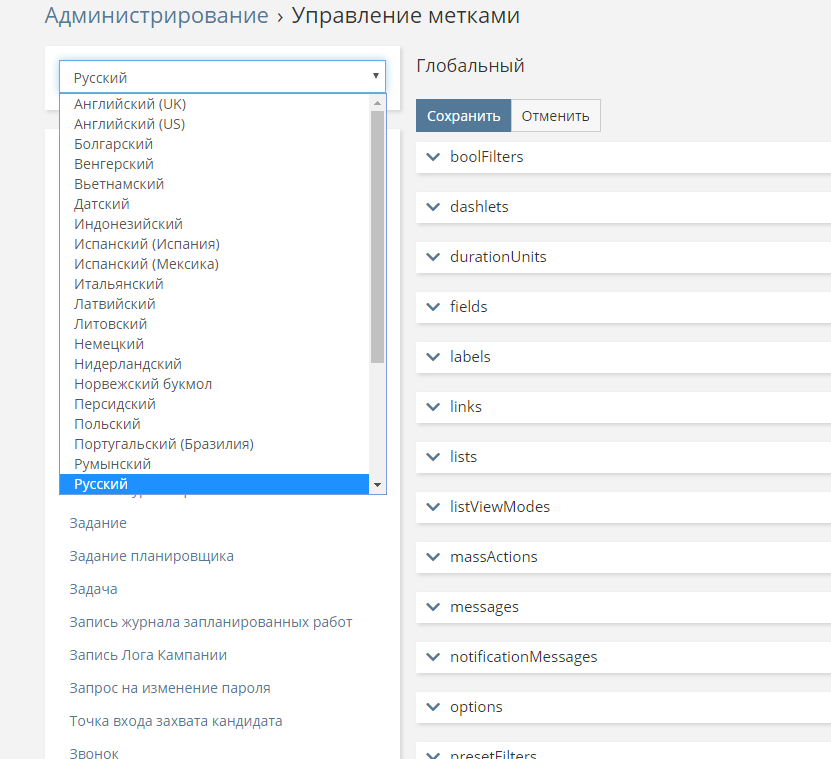The image size is (831, 759).
Task: Click the chevron icon beside labels
Action: (x=433, y=357)
